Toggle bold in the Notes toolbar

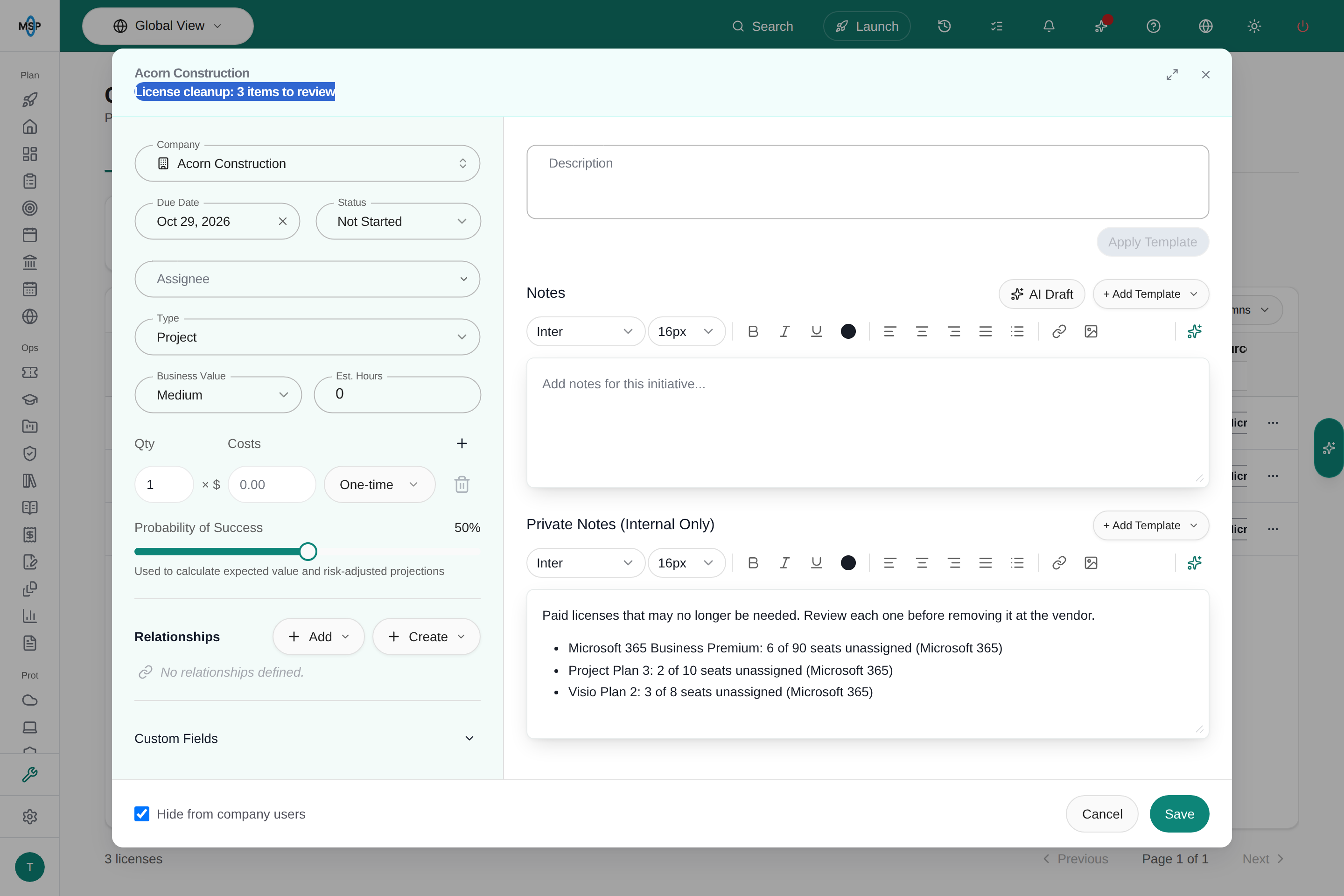coord(753,331)
